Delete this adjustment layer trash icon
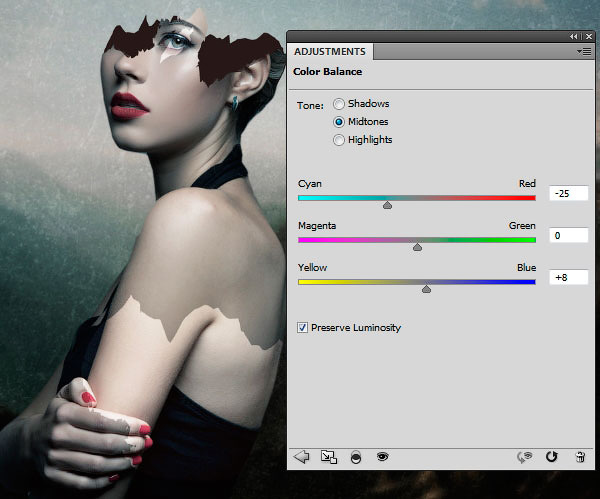The width and height of the screenshot is (600, 499). tap(580, 457)
